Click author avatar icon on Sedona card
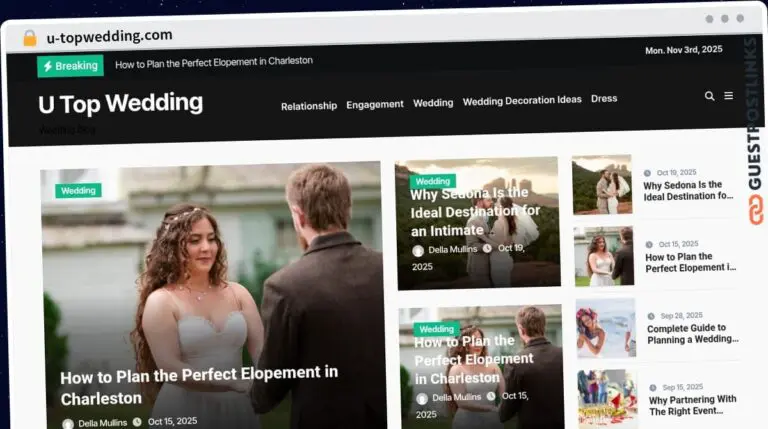Viewport: 768px width, 429px height. [418, 251]
